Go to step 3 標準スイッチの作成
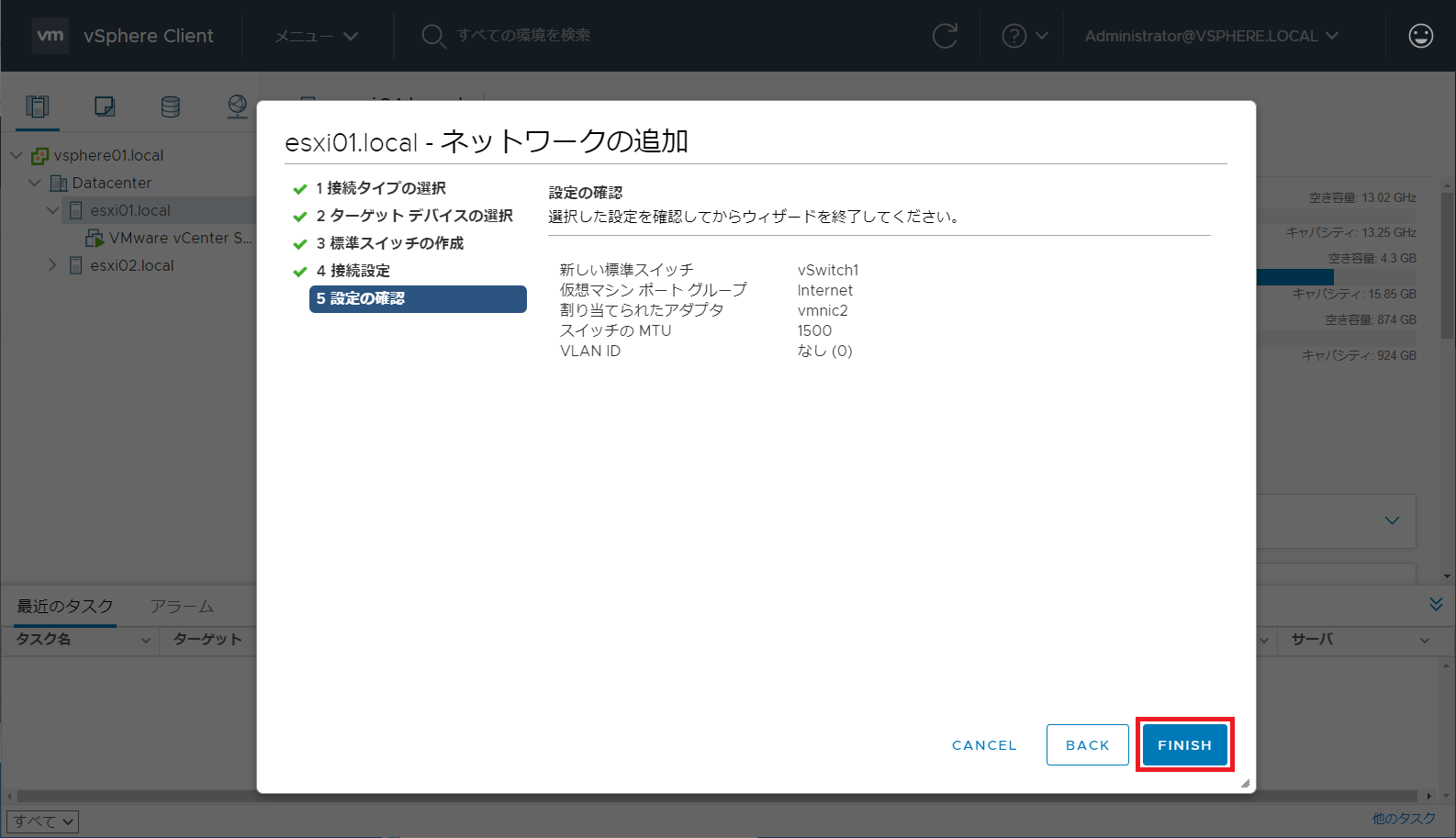The image size is (1456, 838). pyautogui.click(x=390, y=243)
